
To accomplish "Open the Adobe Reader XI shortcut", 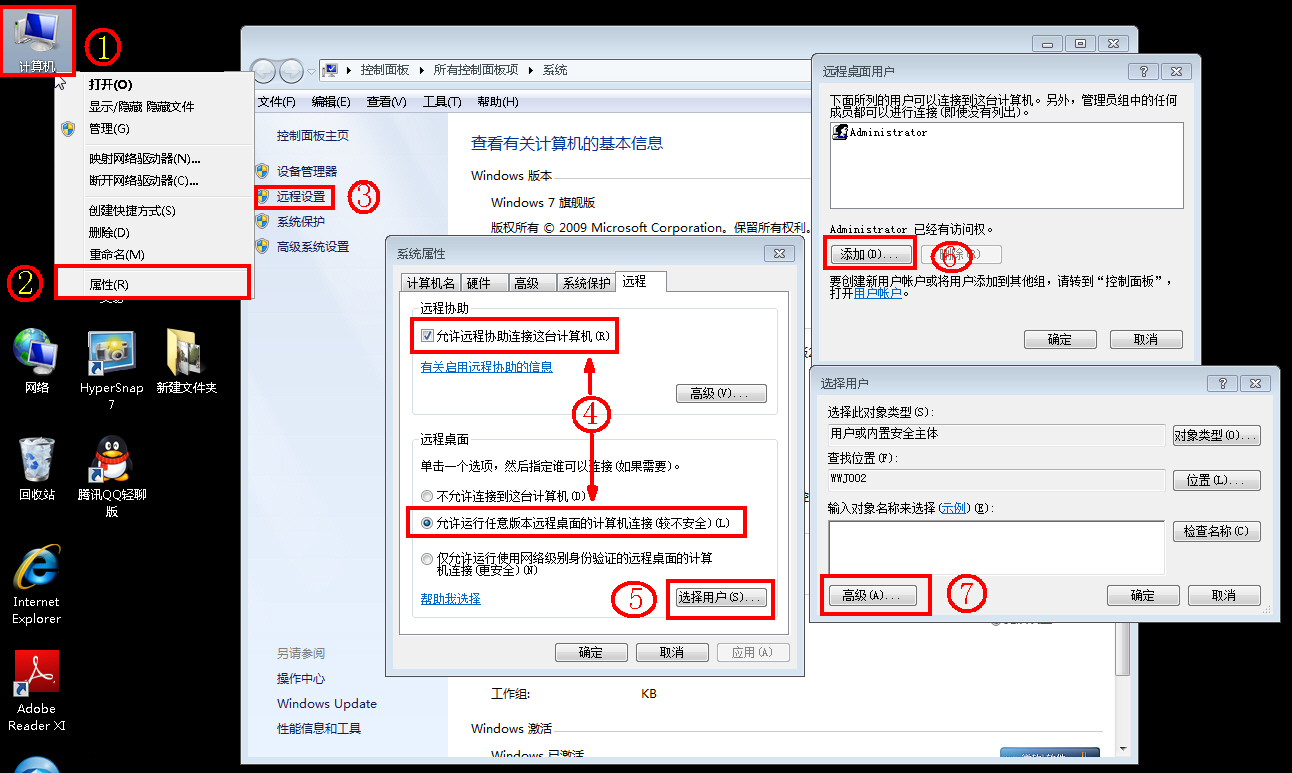I will [x=37, y=692].
